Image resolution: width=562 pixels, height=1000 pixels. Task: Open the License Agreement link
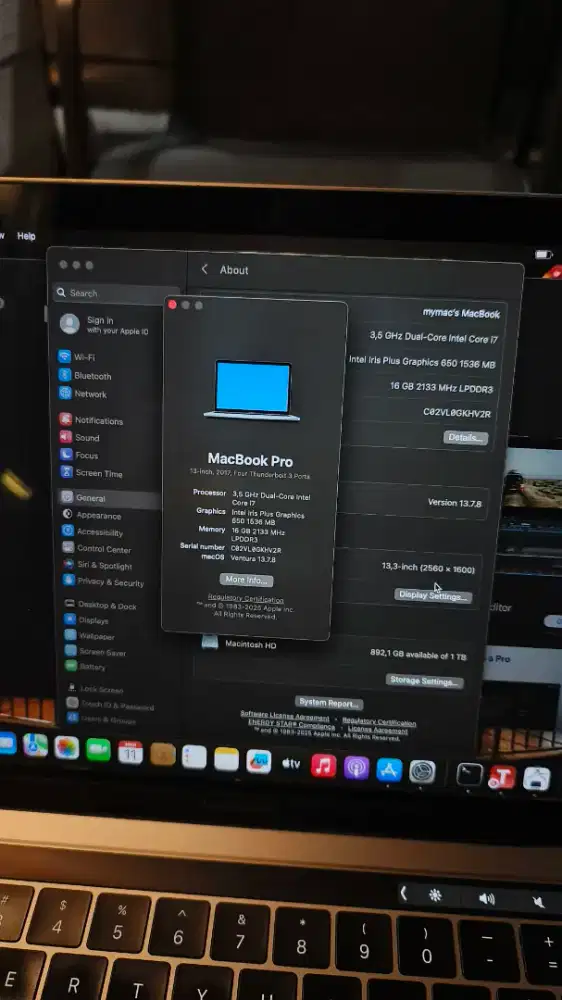click(378, 730)
